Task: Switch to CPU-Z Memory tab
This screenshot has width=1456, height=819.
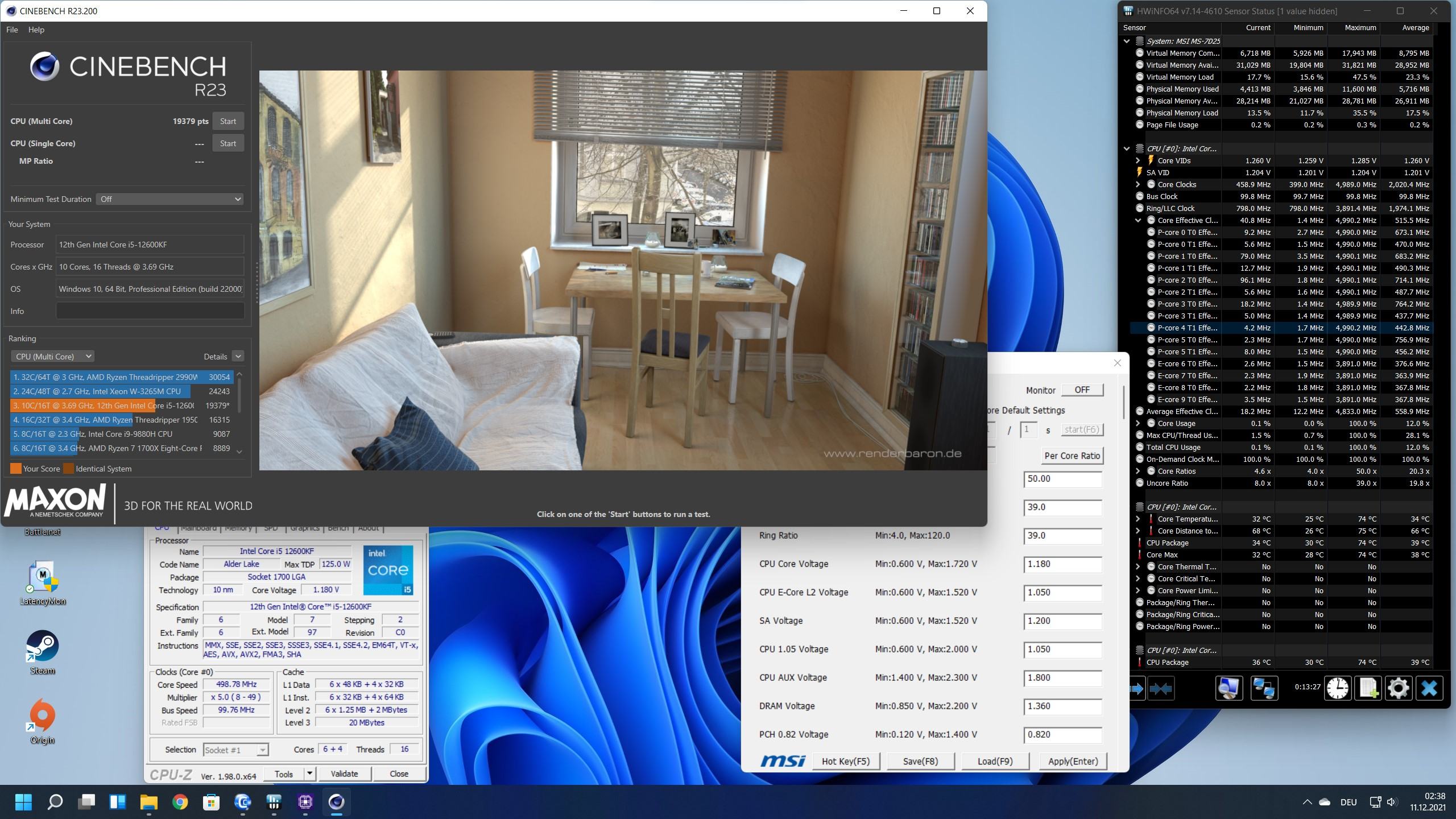Action: (x=238, y=528)
